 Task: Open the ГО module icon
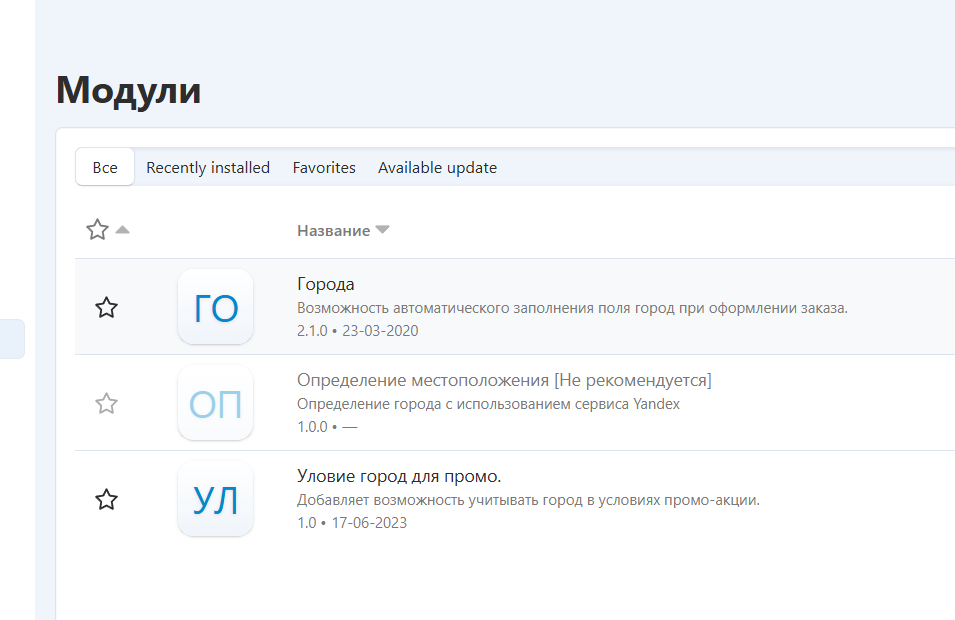coord(215,307)
